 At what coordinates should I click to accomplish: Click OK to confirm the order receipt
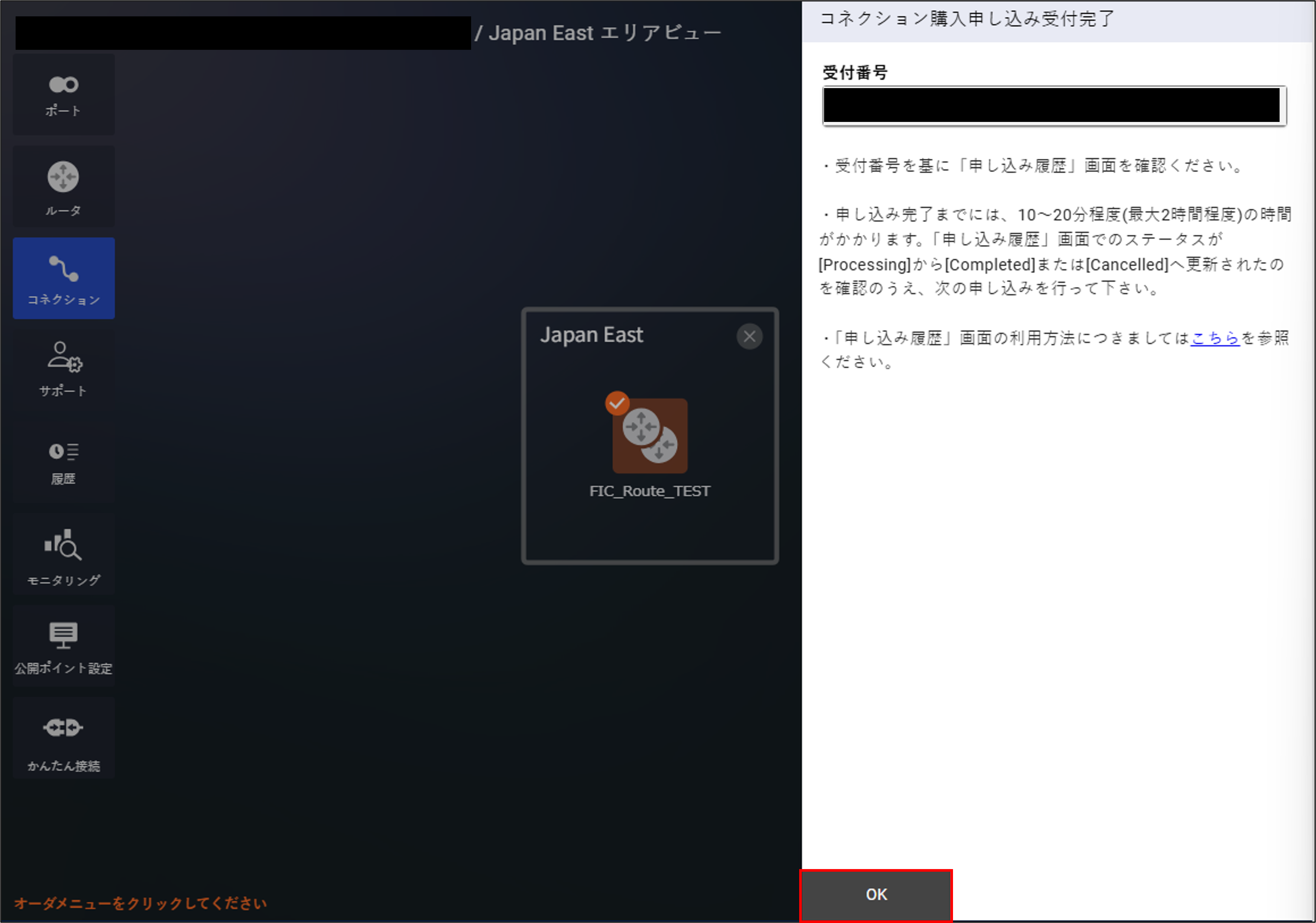(876, 895)
